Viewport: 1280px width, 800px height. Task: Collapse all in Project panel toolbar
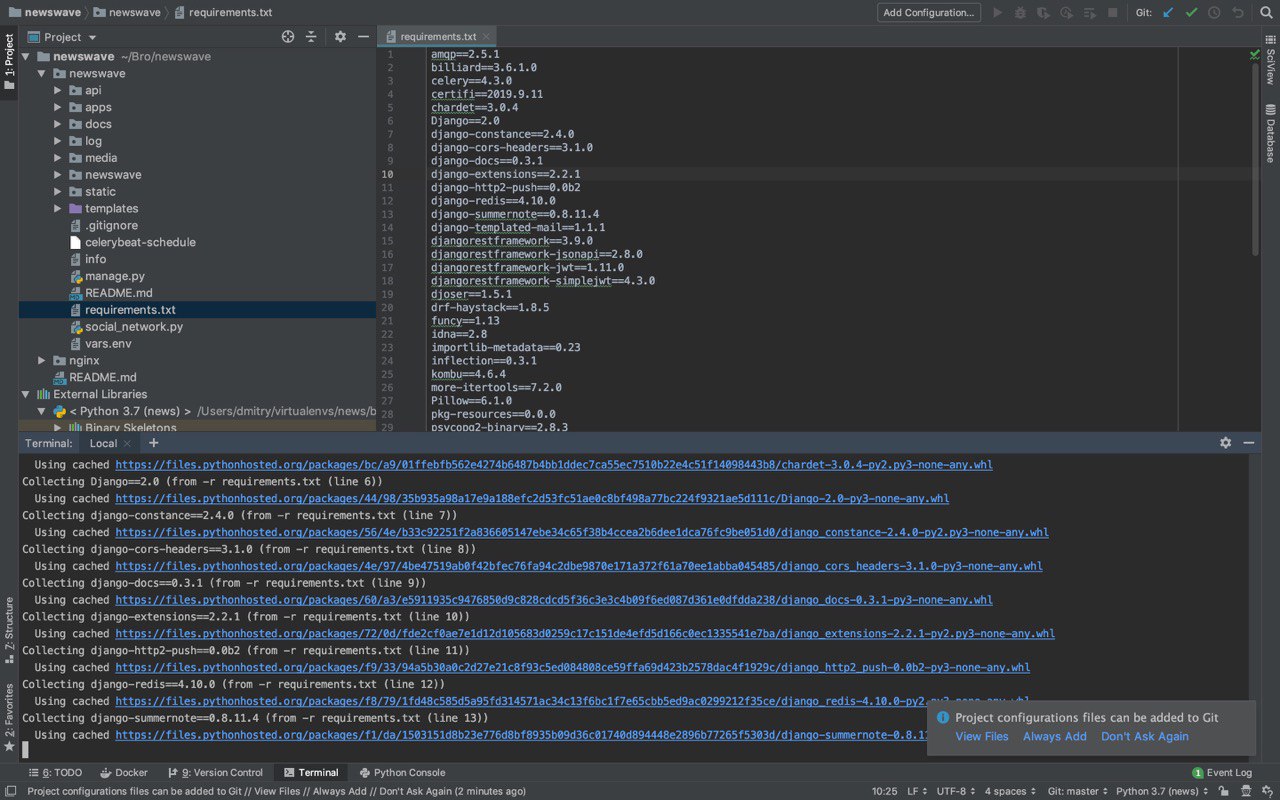pos(311,37)
